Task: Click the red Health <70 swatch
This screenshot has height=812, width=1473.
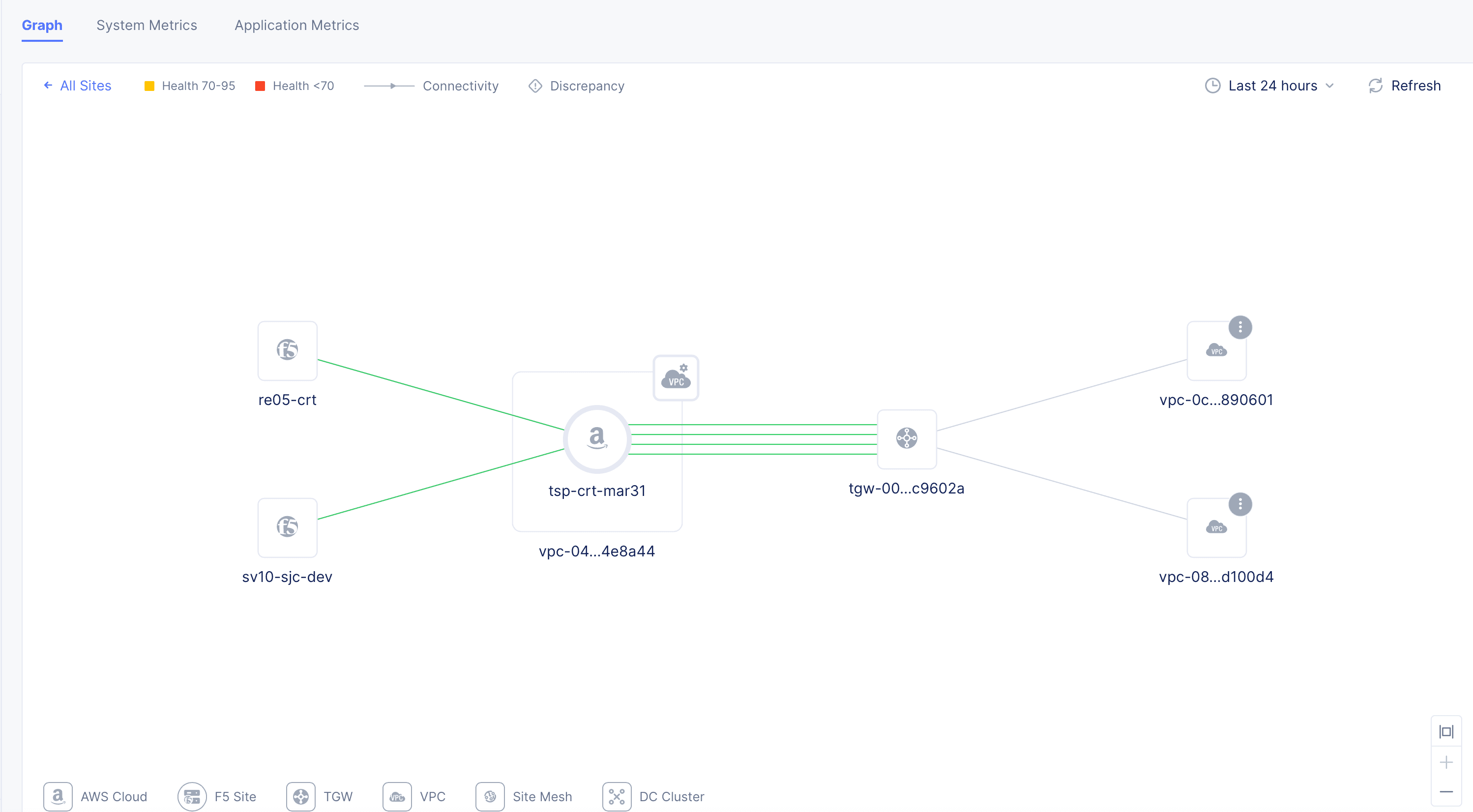Action: (x=260, y=86)
